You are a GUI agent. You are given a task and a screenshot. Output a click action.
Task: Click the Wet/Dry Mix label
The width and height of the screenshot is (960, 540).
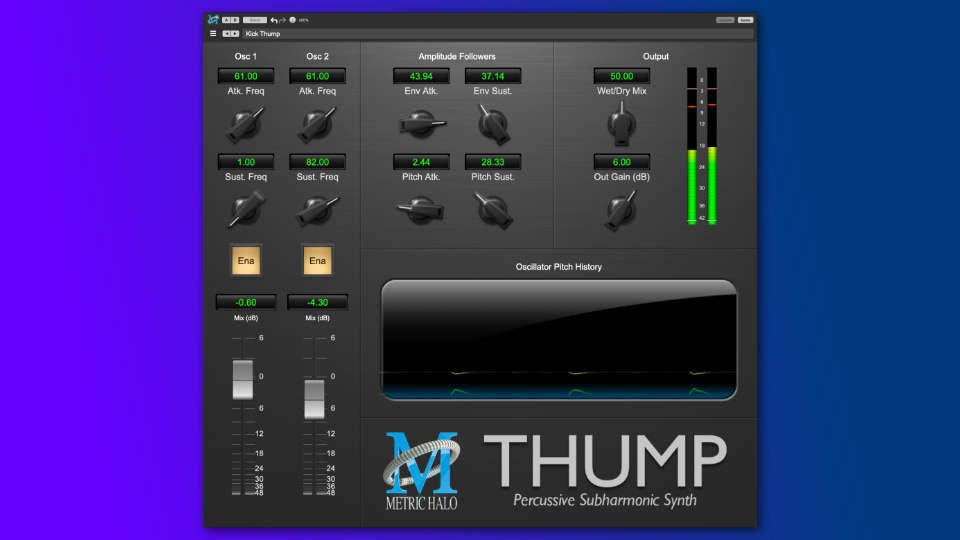coord(621,91)
